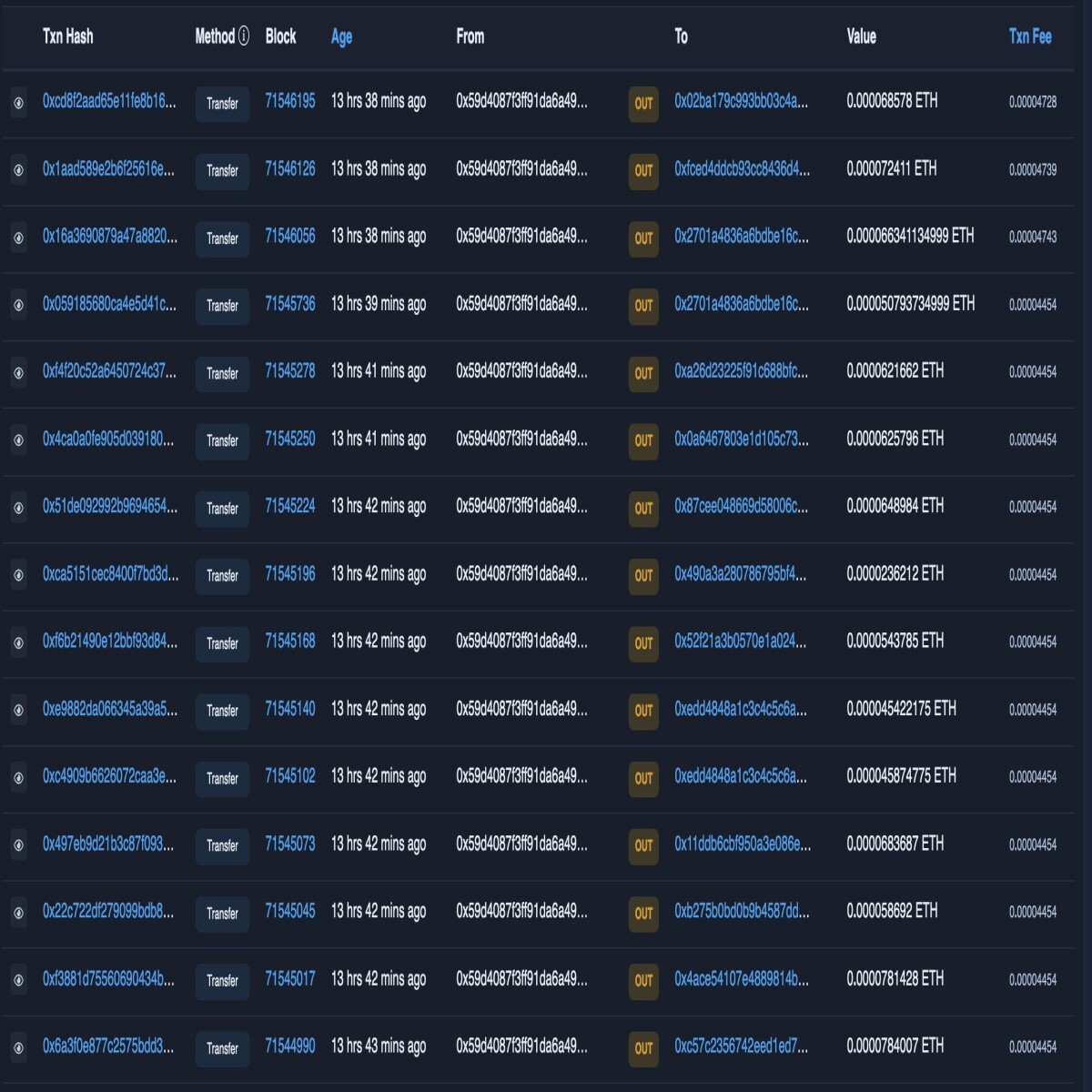Open the eye preview icon for transaction 0x4ca0a0fe905d039180

pos(18,440)
